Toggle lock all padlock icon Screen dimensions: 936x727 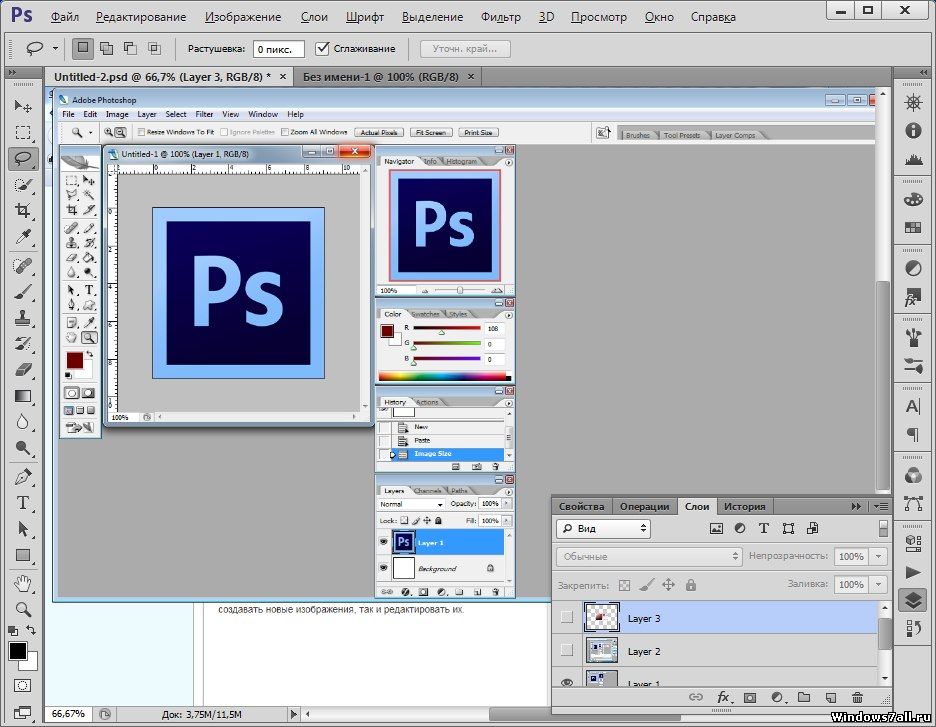coord(691,585)
